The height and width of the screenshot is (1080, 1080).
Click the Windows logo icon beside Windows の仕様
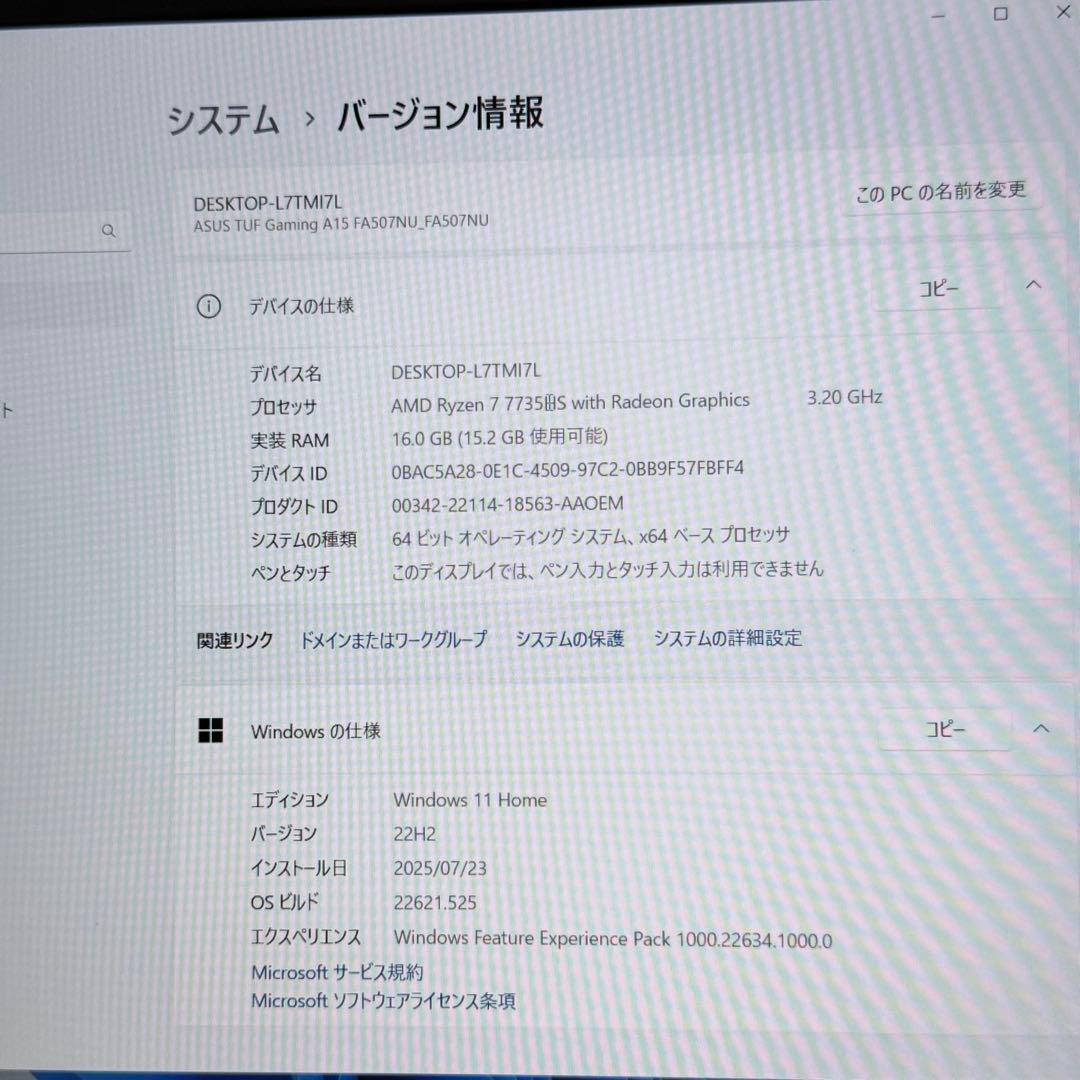[x=211, y=730]
